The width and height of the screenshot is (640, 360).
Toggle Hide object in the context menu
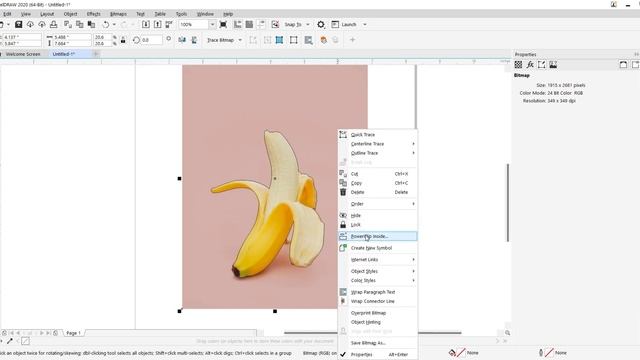[378, 215]
